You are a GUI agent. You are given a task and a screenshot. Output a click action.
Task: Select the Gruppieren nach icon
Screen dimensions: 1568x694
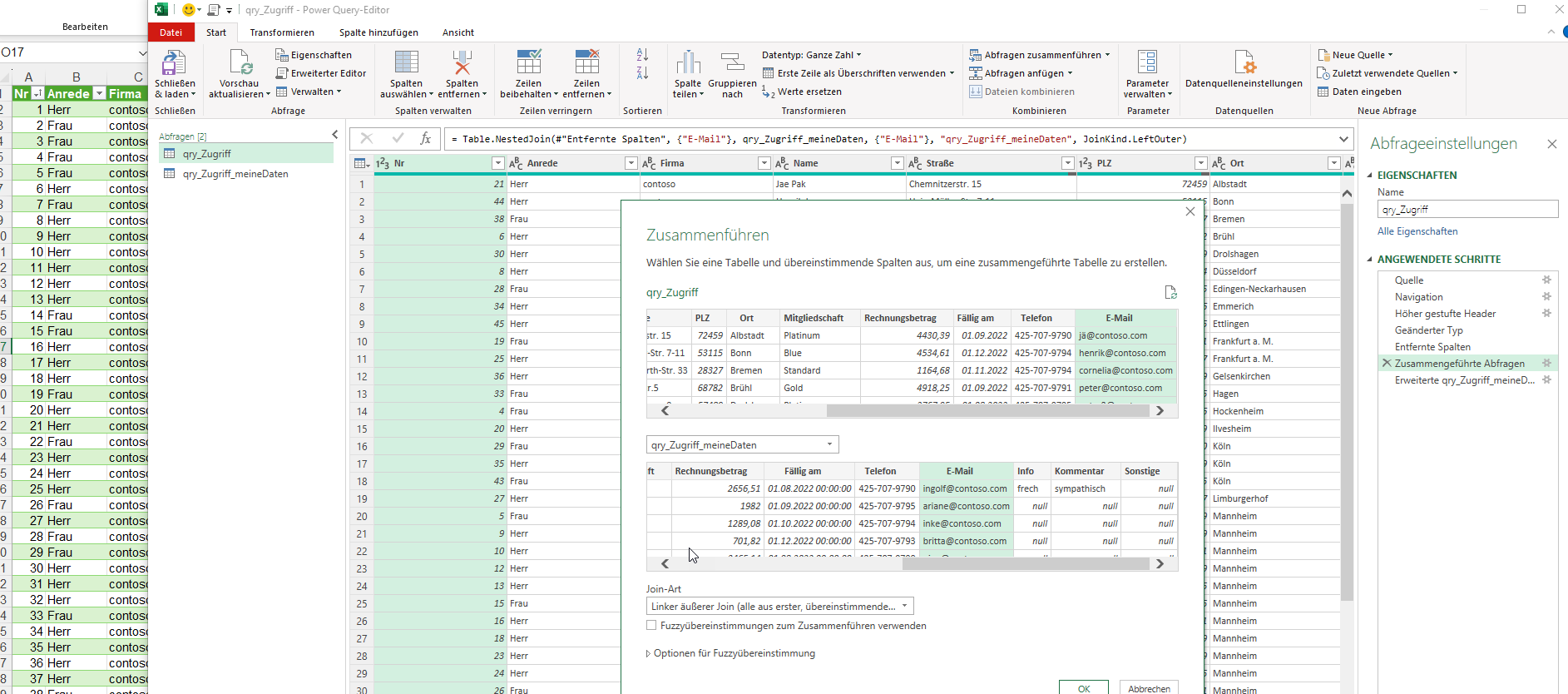[732, 63]
